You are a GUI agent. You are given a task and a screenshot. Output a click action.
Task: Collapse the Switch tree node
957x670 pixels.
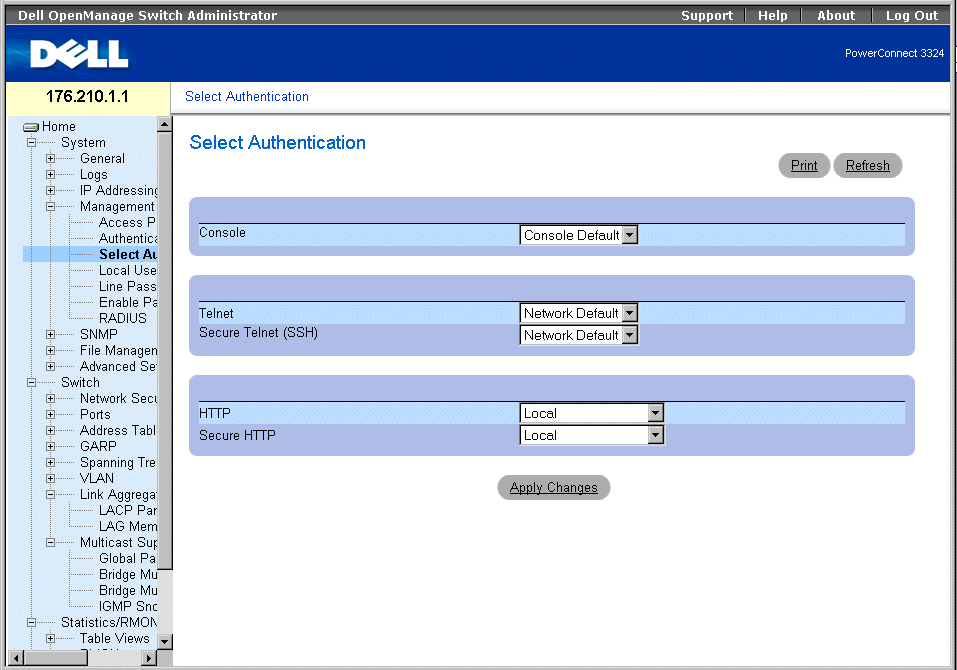pos(31,383)
